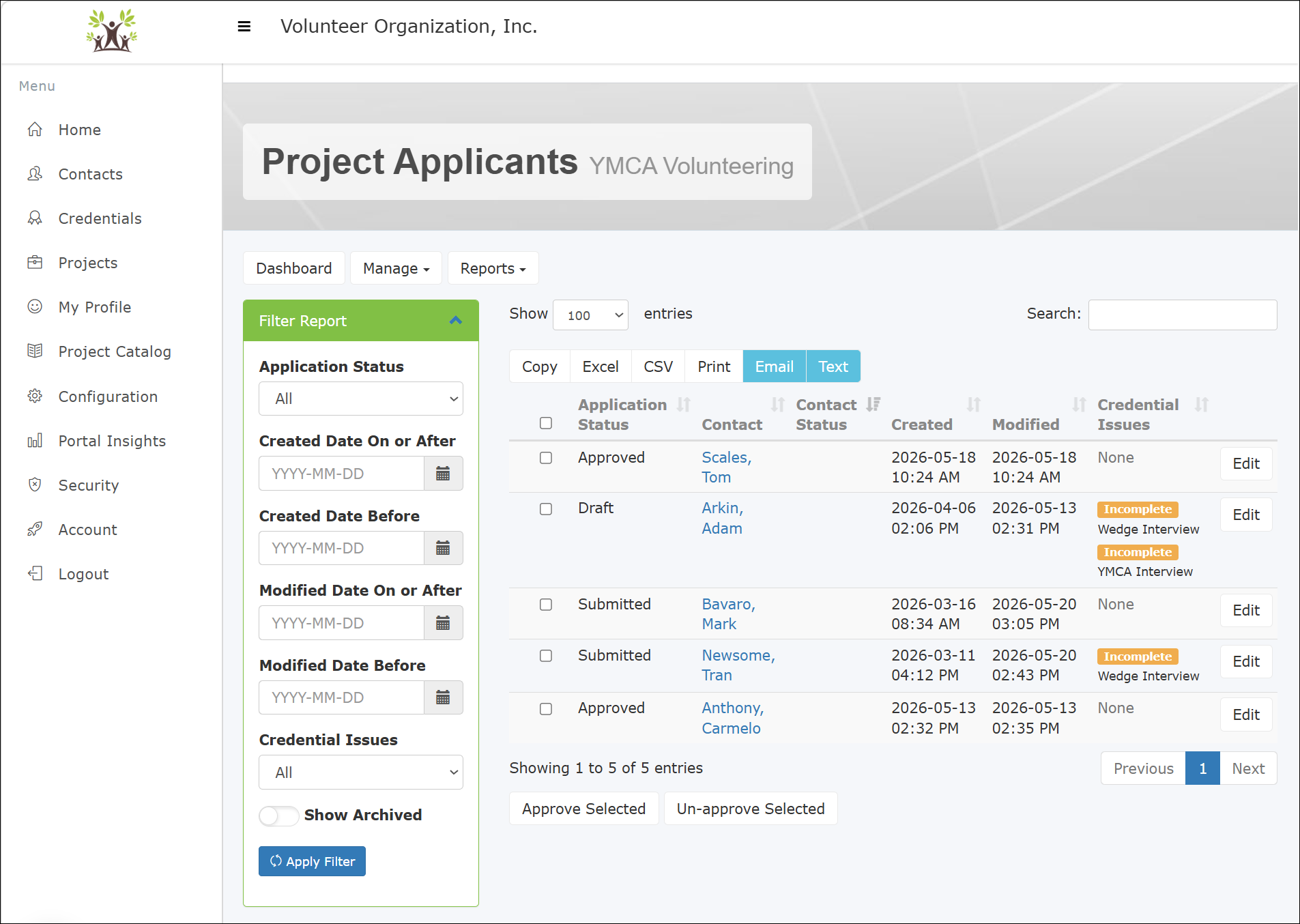Image resolution: width=1300 pixels, height=924 pixels.
Task: Click the Volunteer Organization tree logo
Action: tap(111, 31)
